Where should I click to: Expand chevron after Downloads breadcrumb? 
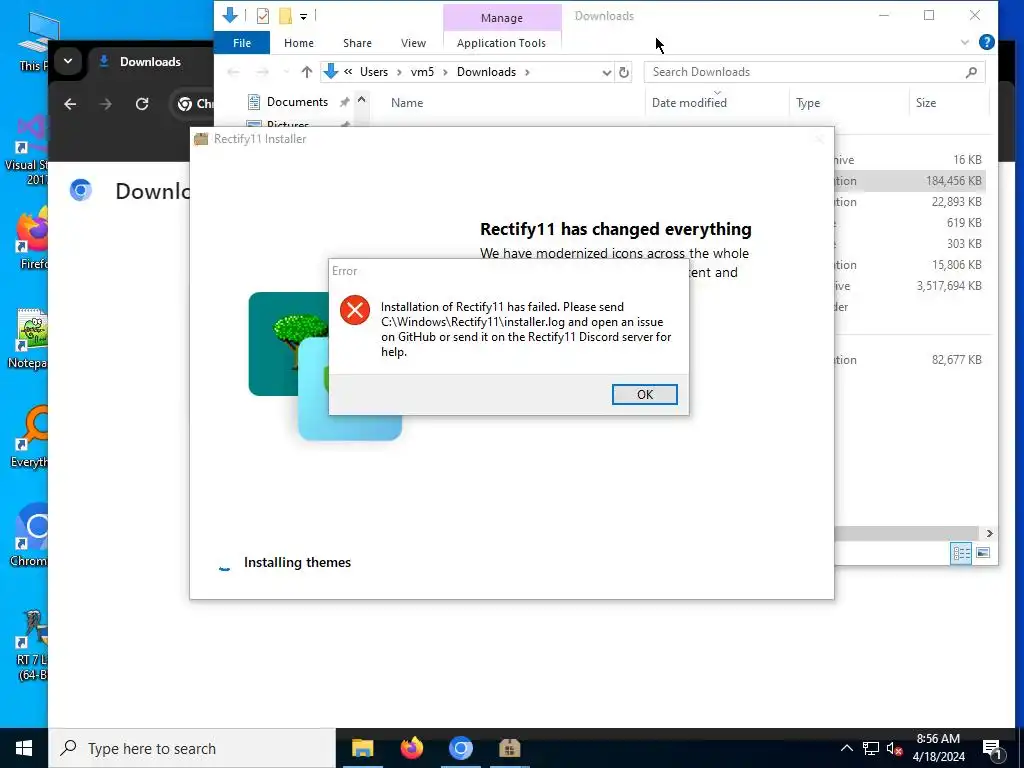pos(527,72)
